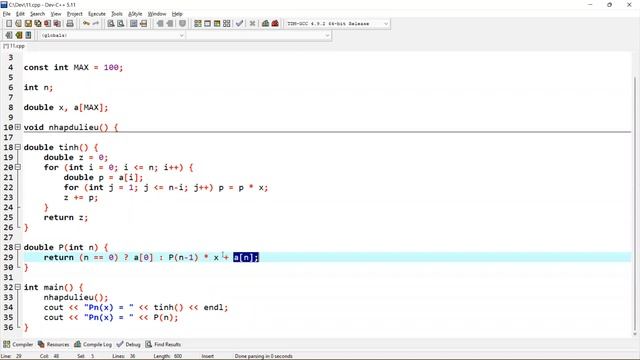Viewport: 640px width, 360px height.
Task: Click the first icon on second toolbar row
Action: click(9, 35)
